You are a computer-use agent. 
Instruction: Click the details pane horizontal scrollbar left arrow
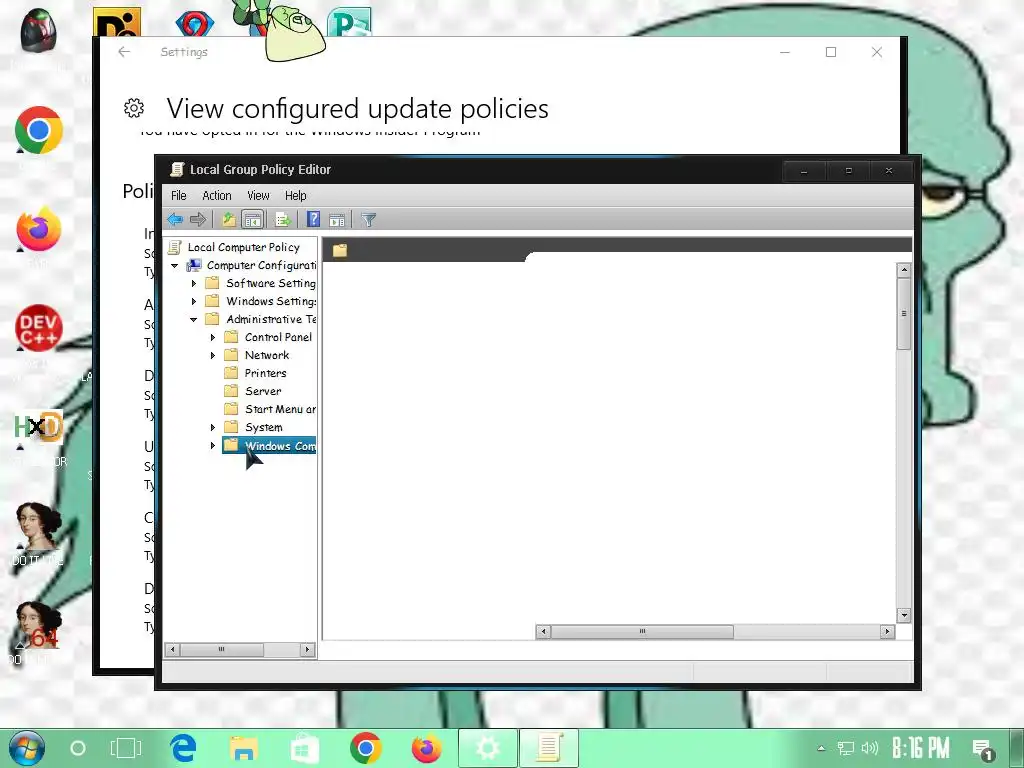tap(543, 632)
